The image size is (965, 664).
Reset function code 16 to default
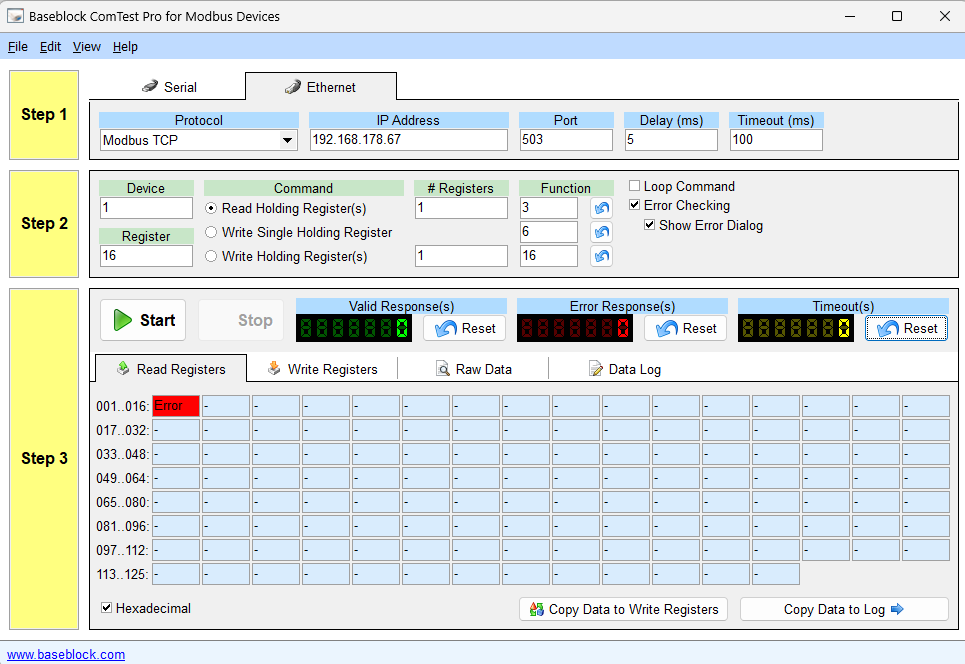[x=601, y=256]
